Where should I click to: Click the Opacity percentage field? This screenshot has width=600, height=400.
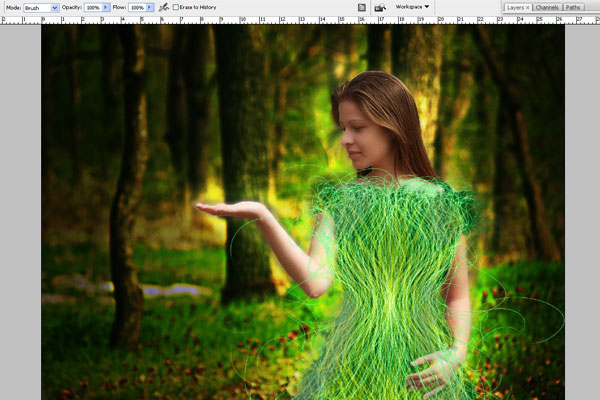92,7
